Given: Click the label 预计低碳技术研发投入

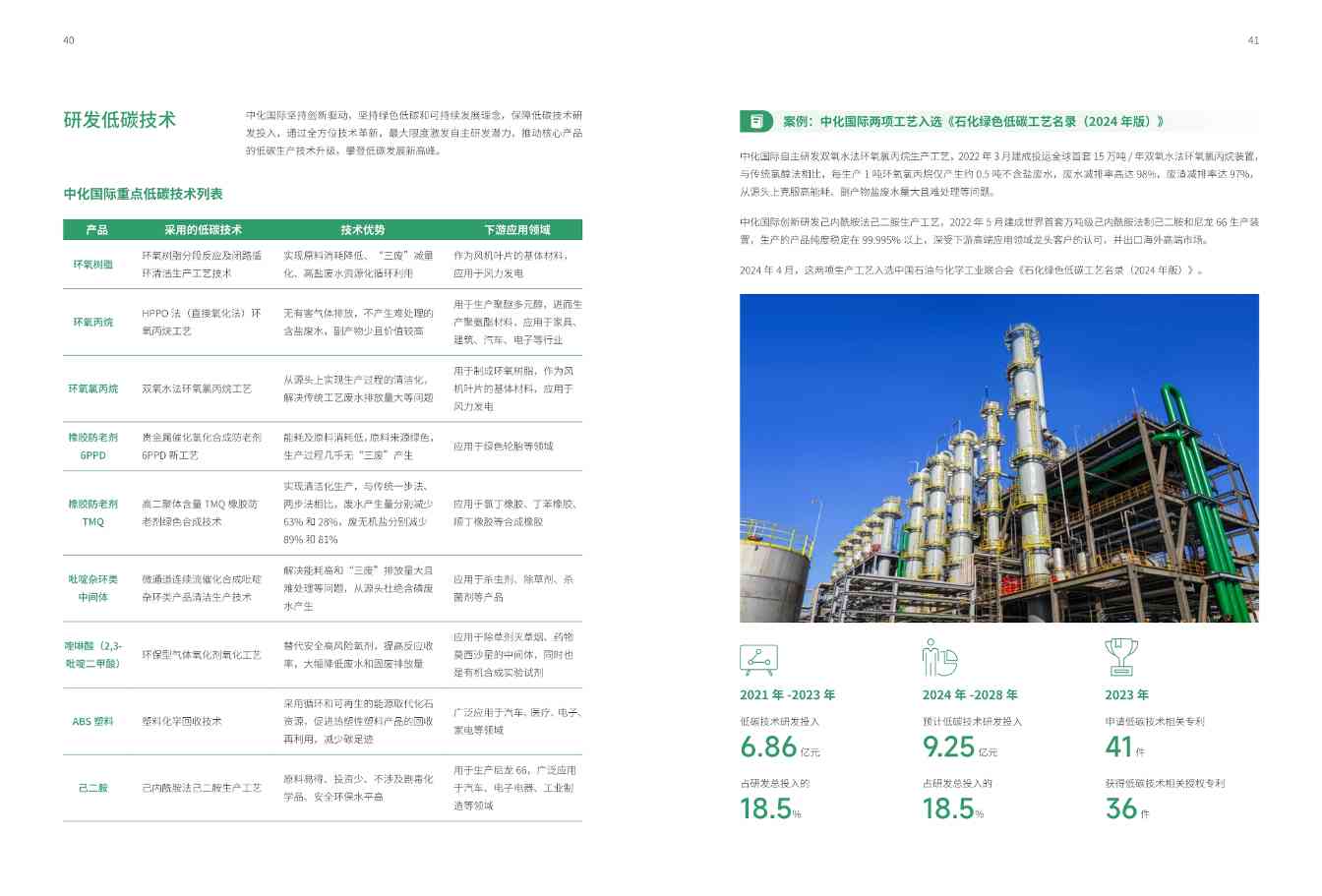Looking at the screenshot, I should click(x=972, y=721).
